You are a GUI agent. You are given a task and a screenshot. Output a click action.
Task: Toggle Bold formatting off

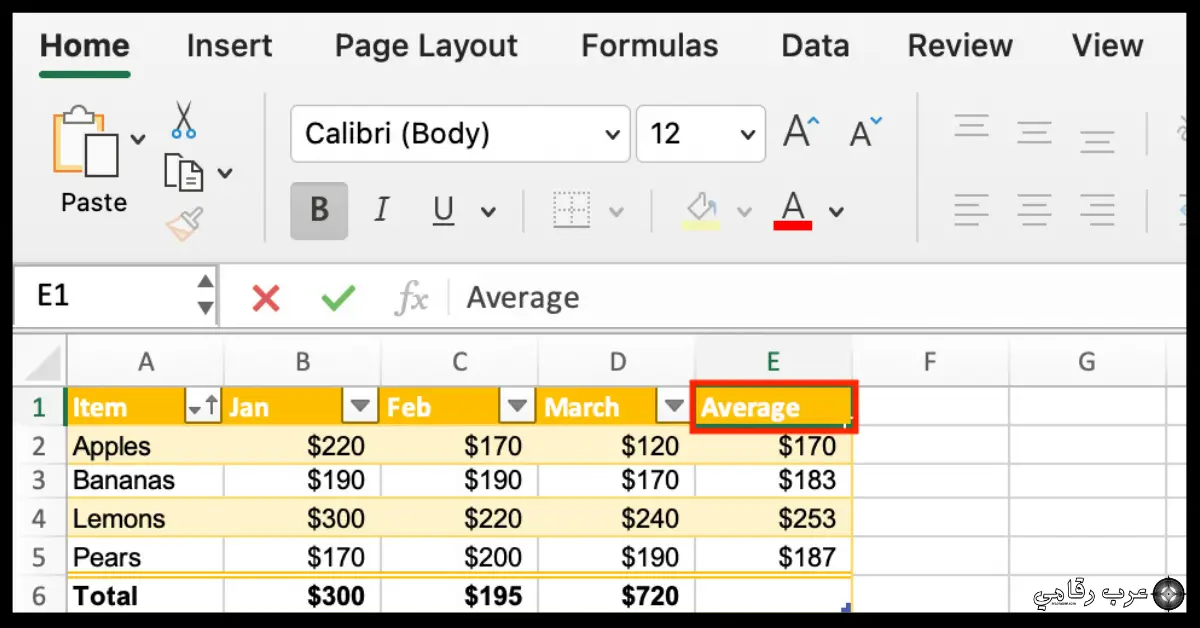pyautogui.click(x=318, y=210)
